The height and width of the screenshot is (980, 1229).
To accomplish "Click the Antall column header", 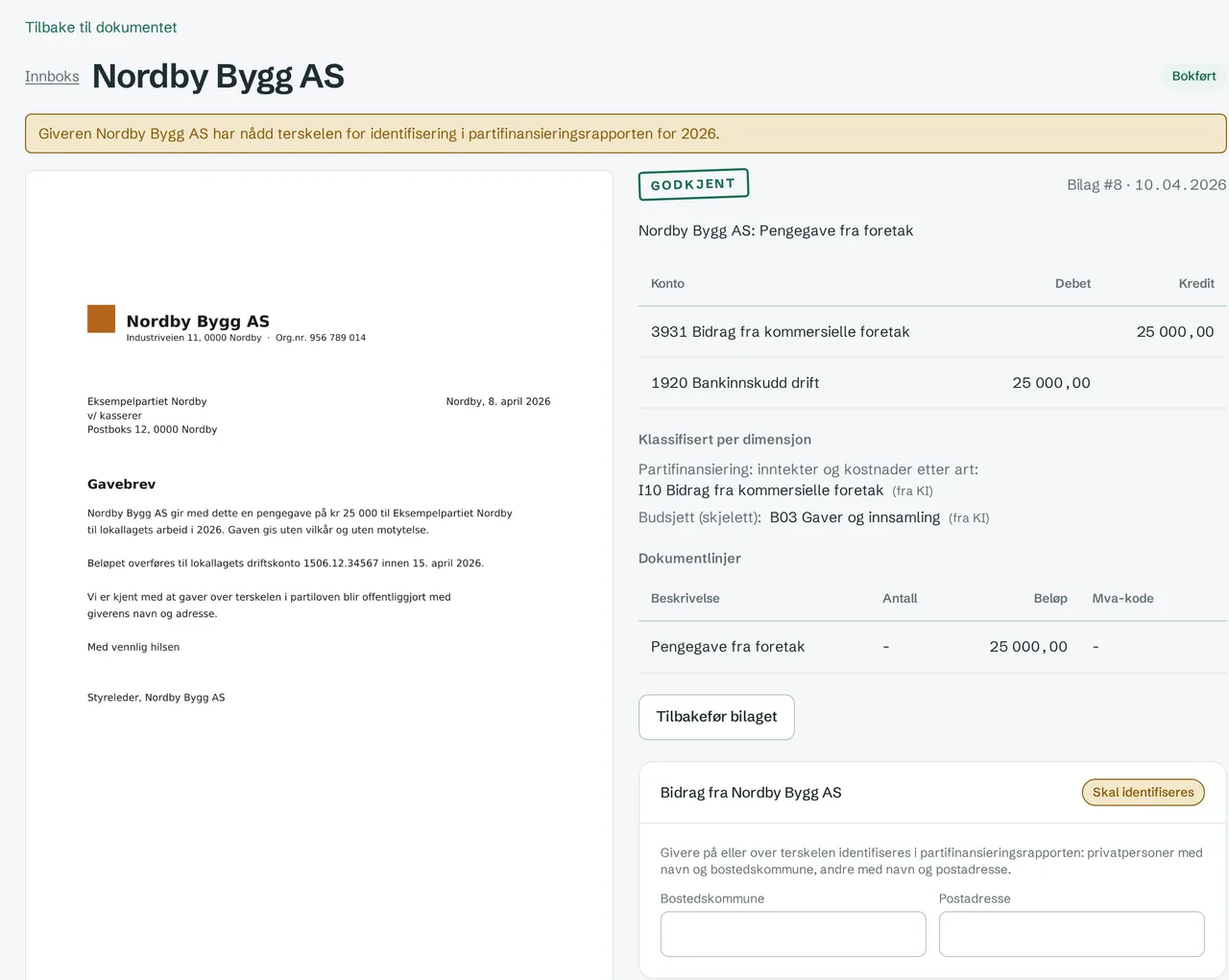I will tap(900, 598).
